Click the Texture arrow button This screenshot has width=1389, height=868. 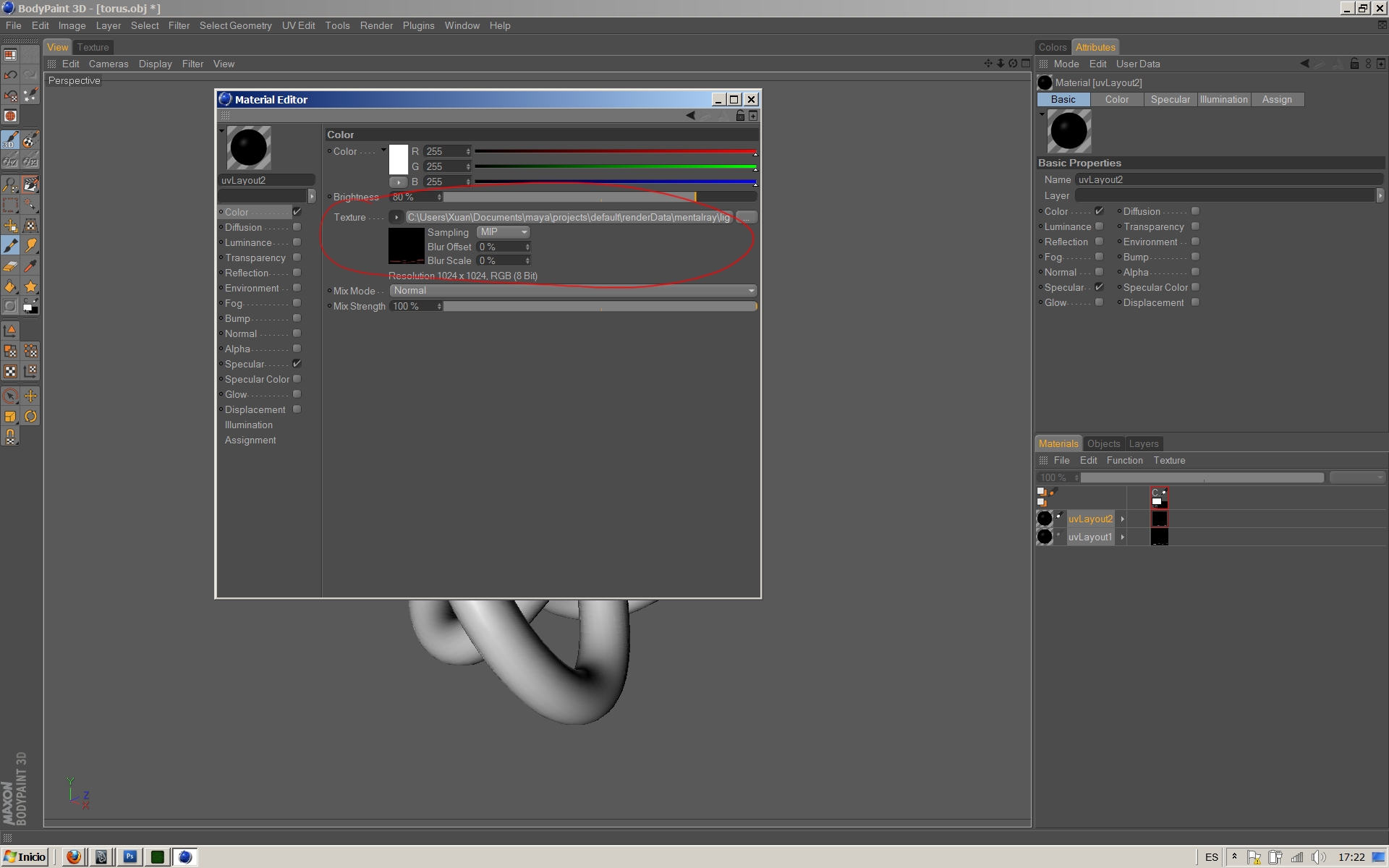[396, 217]
